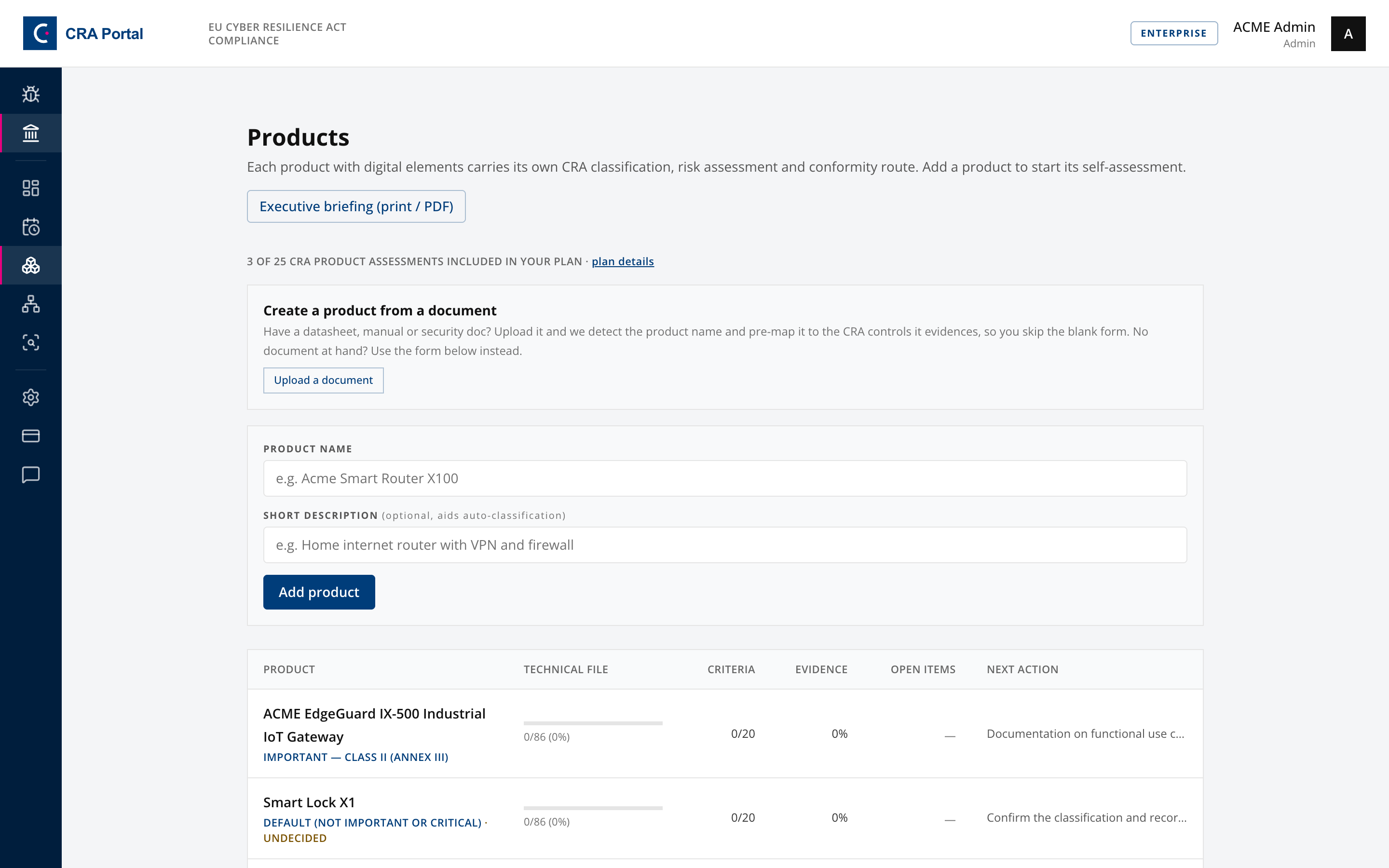Select the products cubes sidebar icon
The height and width of the screenshot is (868, 1389).
coord(30,265)
